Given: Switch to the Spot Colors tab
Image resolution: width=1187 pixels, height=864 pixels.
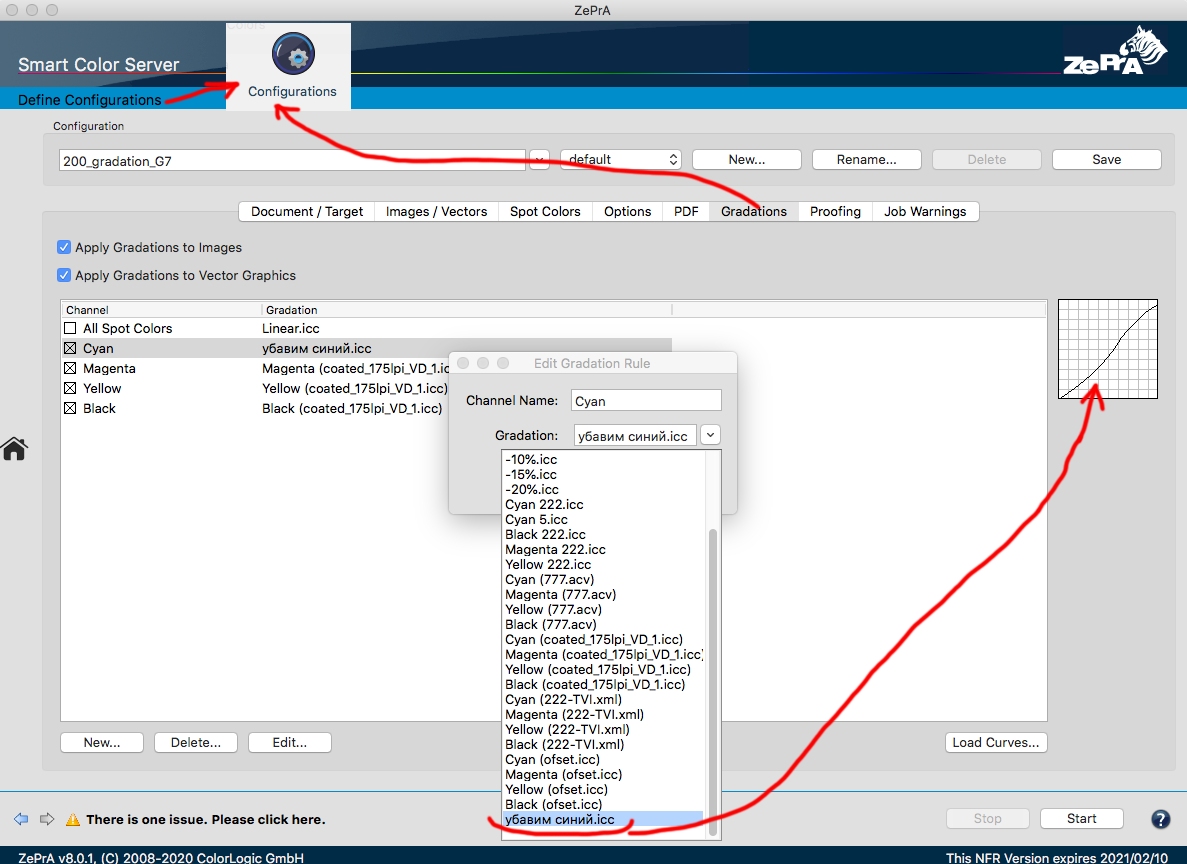Looking at the screenshot, I should coord(545,211).
